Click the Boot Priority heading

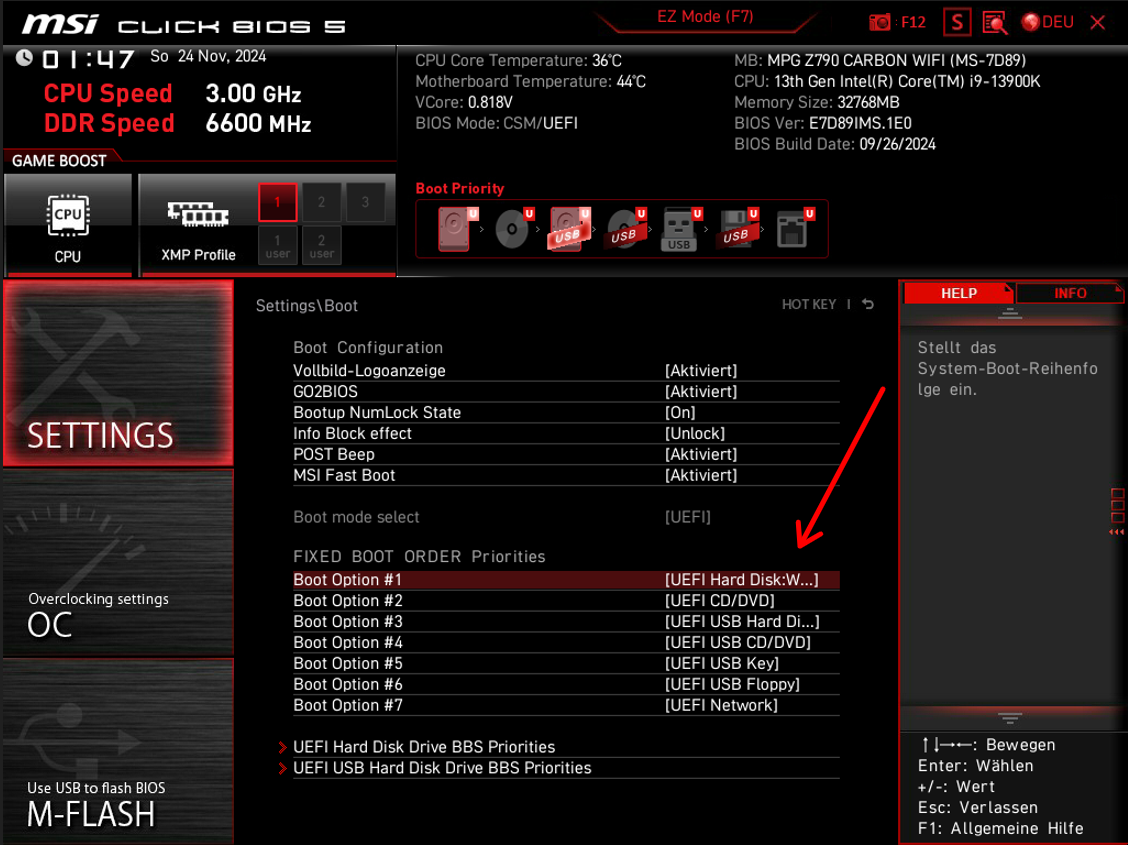coord(460,188)
